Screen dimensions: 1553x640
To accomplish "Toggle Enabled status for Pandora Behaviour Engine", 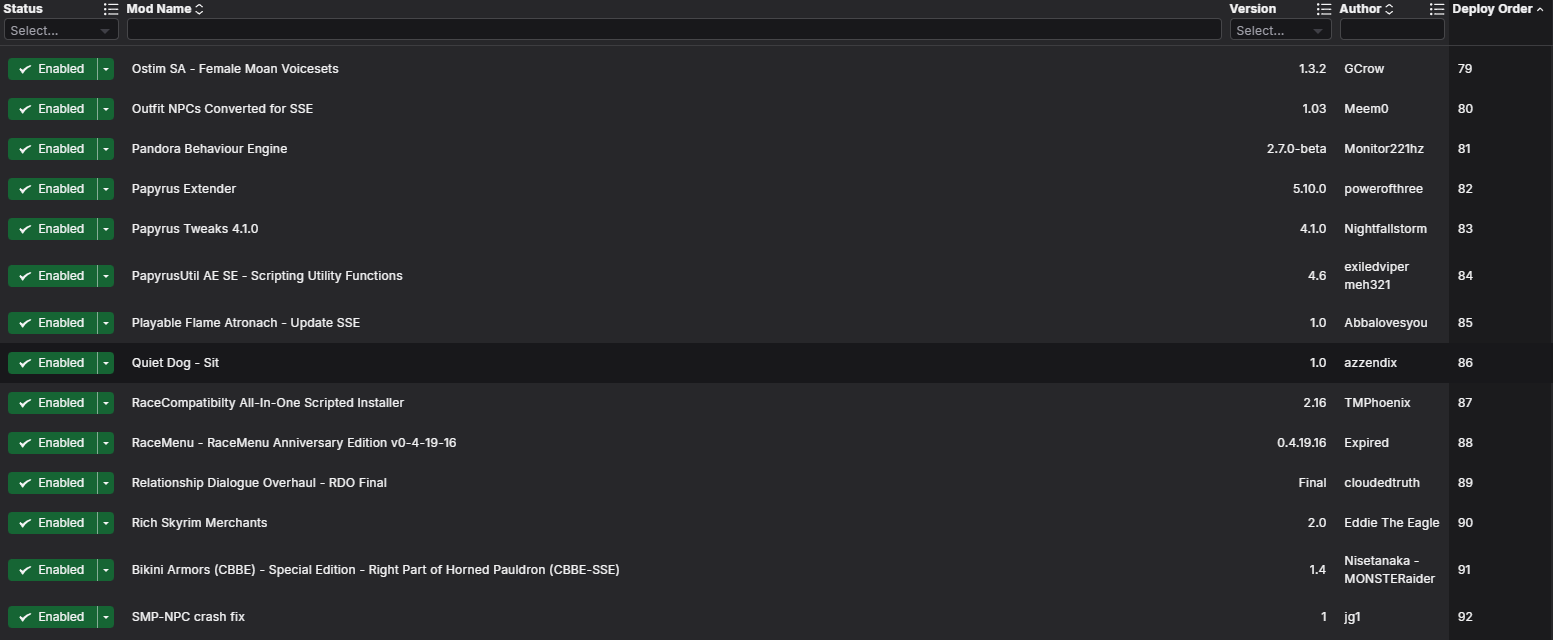I will tap(52, 149).
